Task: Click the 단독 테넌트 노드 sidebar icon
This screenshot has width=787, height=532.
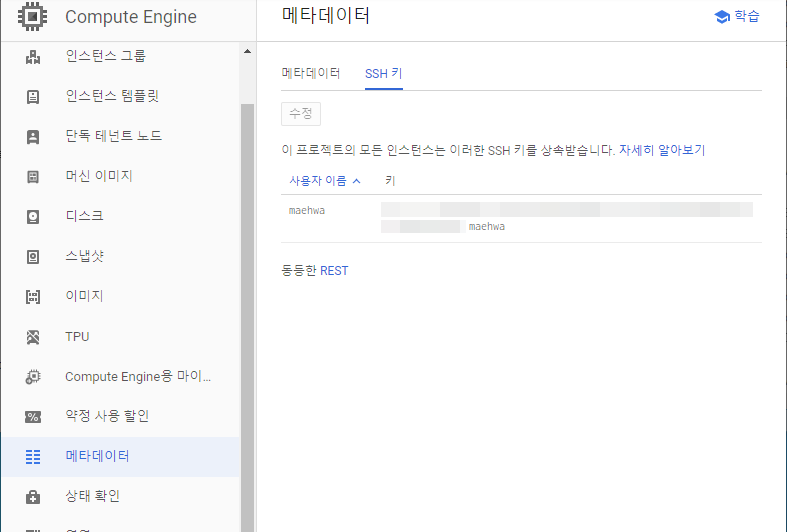Action: point(33,137)
